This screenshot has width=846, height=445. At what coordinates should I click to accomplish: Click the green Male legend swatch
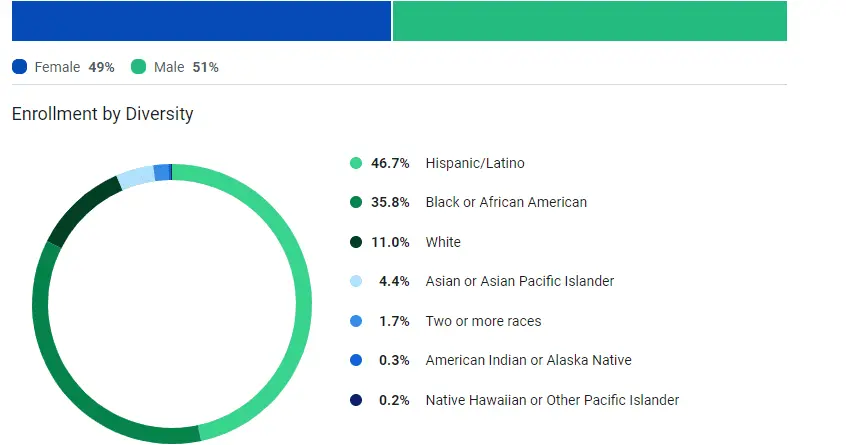138,67
